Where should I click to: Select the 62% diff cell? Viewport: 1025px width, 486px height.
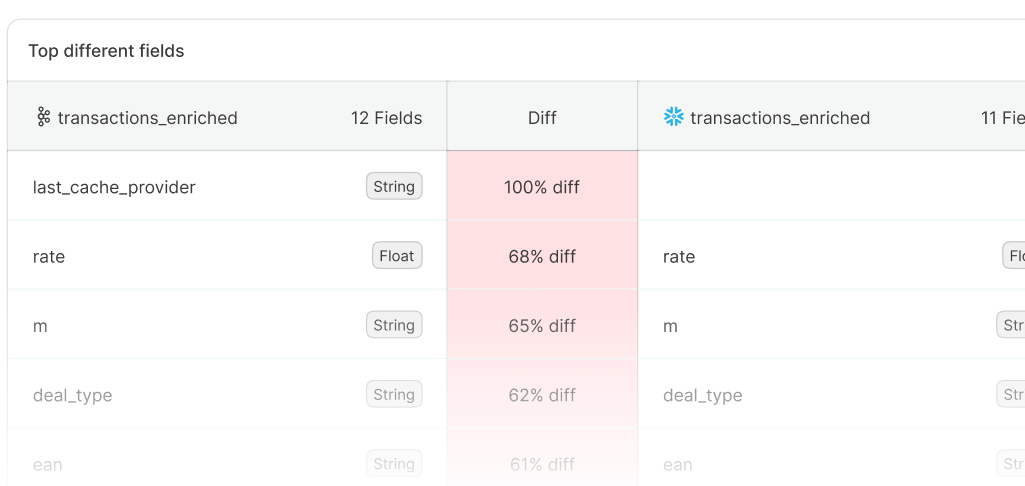(542, 395)
